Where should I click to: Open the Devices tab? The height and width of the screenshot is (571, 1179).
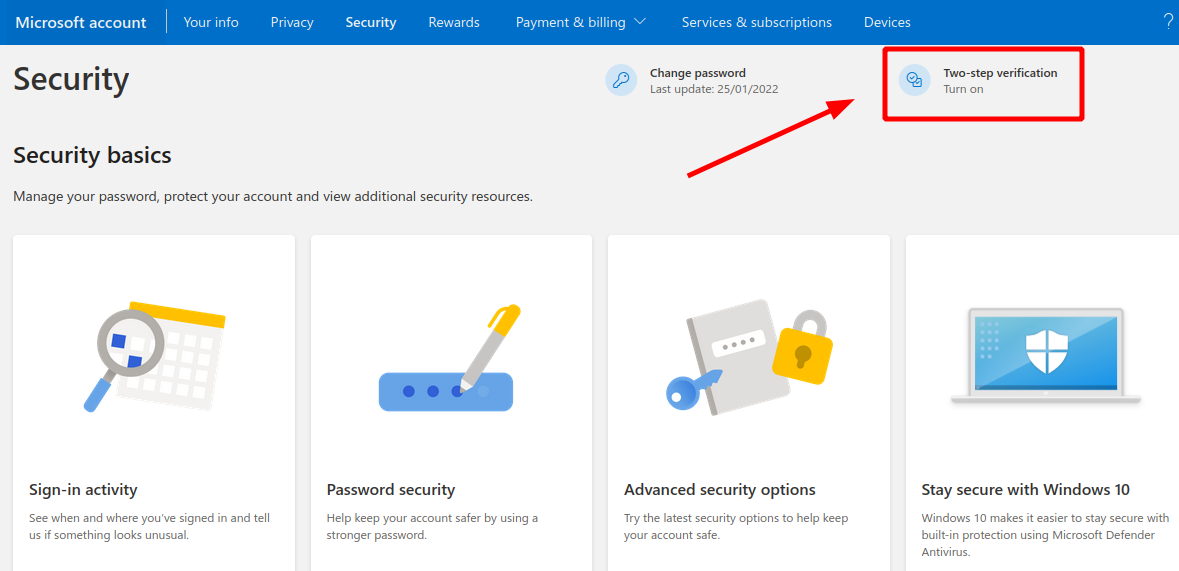click(887, 23)
